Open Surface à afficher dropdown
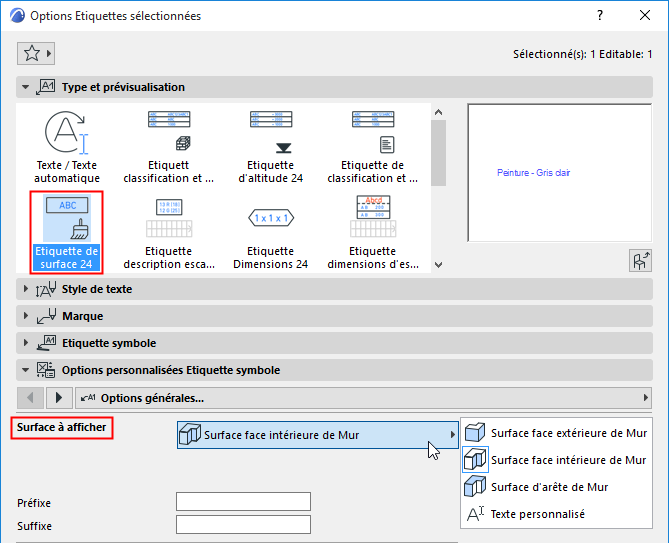669x543 pixels. (x=318, y=435)
